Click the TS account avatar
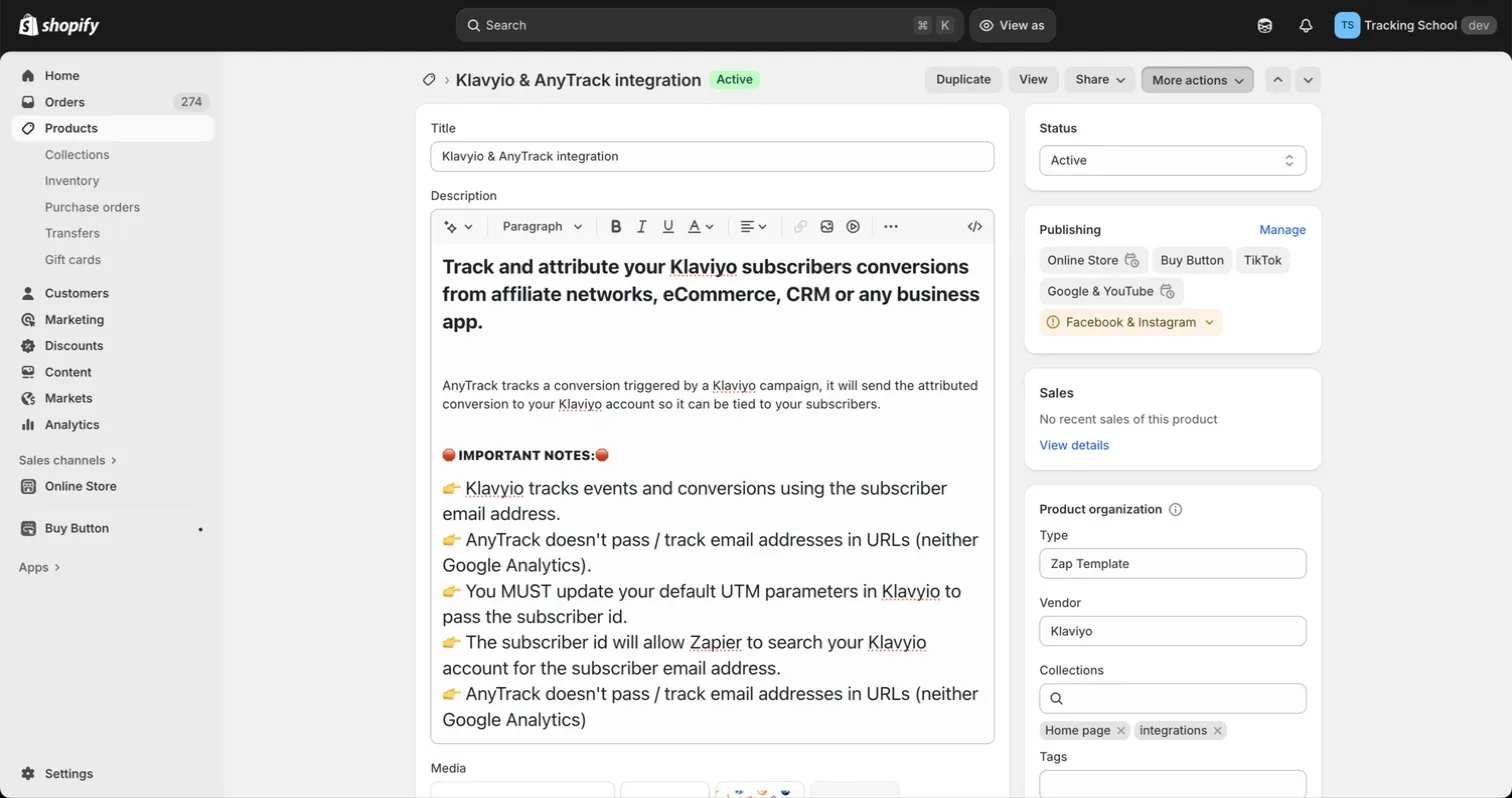Screen dimensions: 1512x798 tap(1346, 25)
